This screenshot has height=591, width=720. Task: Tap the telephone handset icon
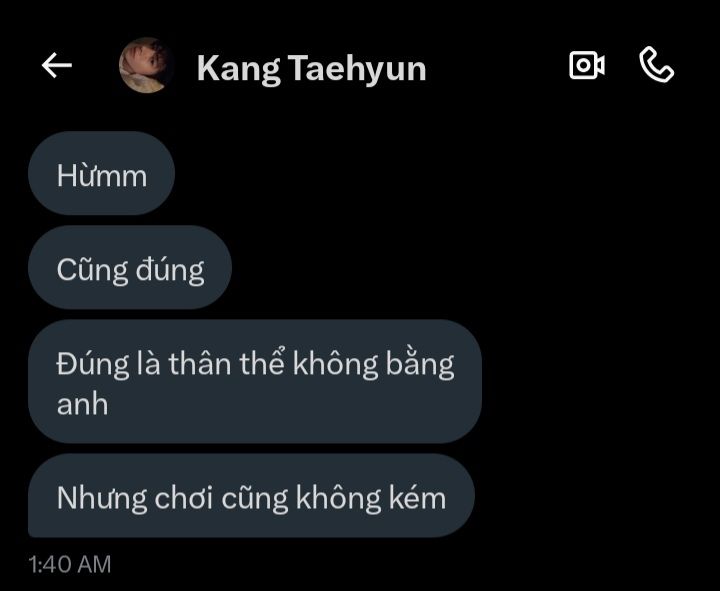(x=657, y=65)
